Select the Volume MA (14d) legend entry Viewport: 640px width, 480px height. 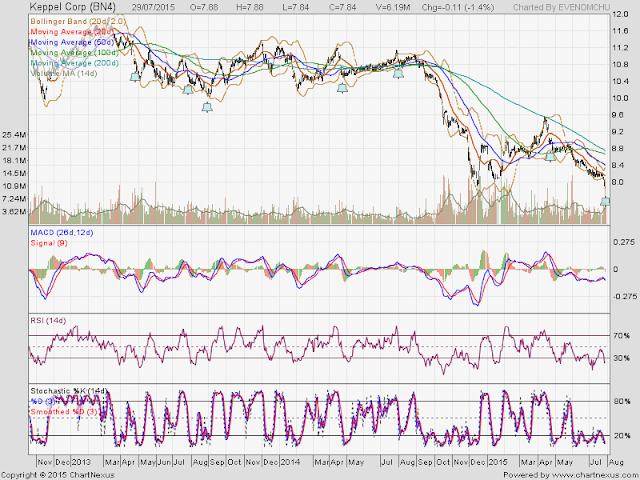pos(64,73)
